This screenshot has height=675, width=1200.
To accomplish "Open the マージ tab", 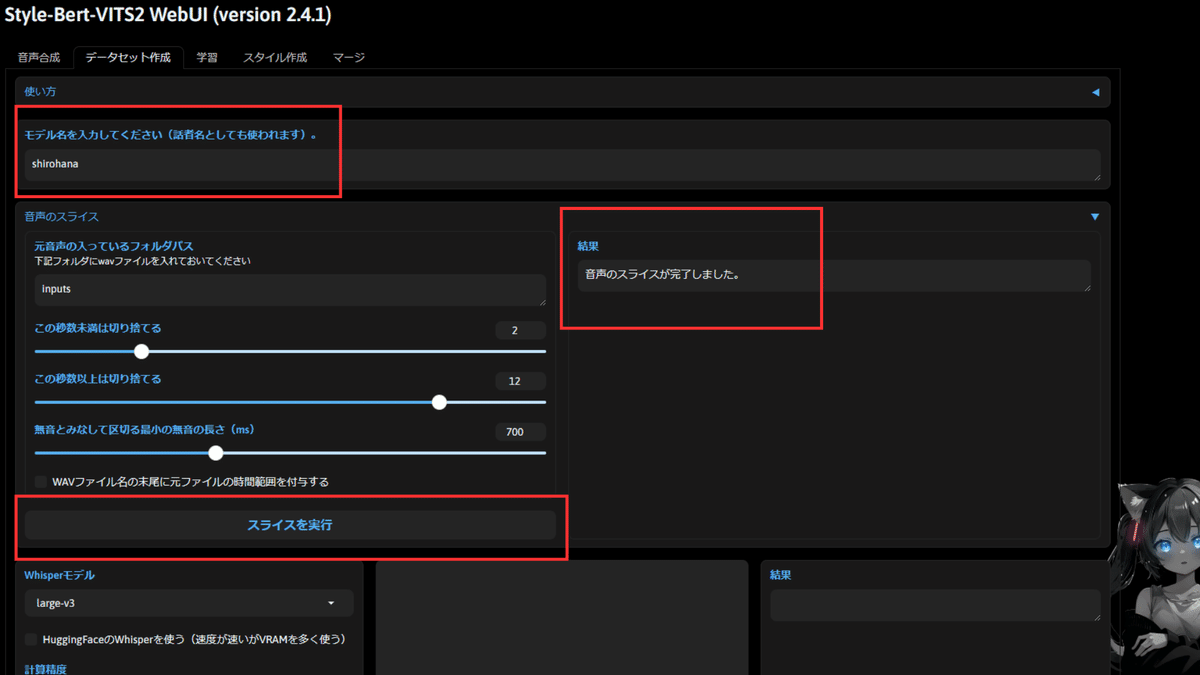I will 349,58.
